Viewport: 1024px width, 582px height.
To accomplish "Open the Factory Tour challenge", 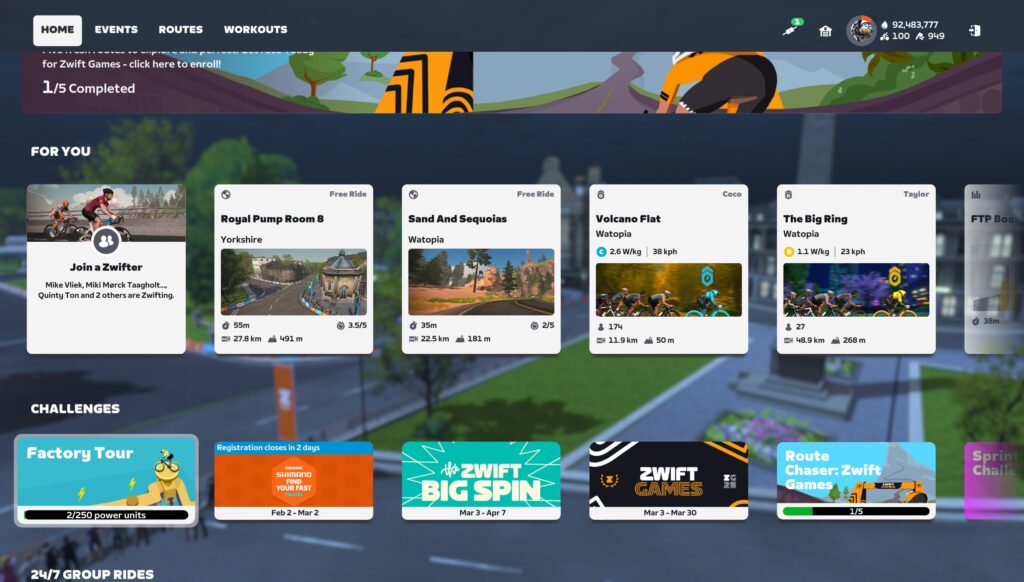I will [x=106, y=480].
